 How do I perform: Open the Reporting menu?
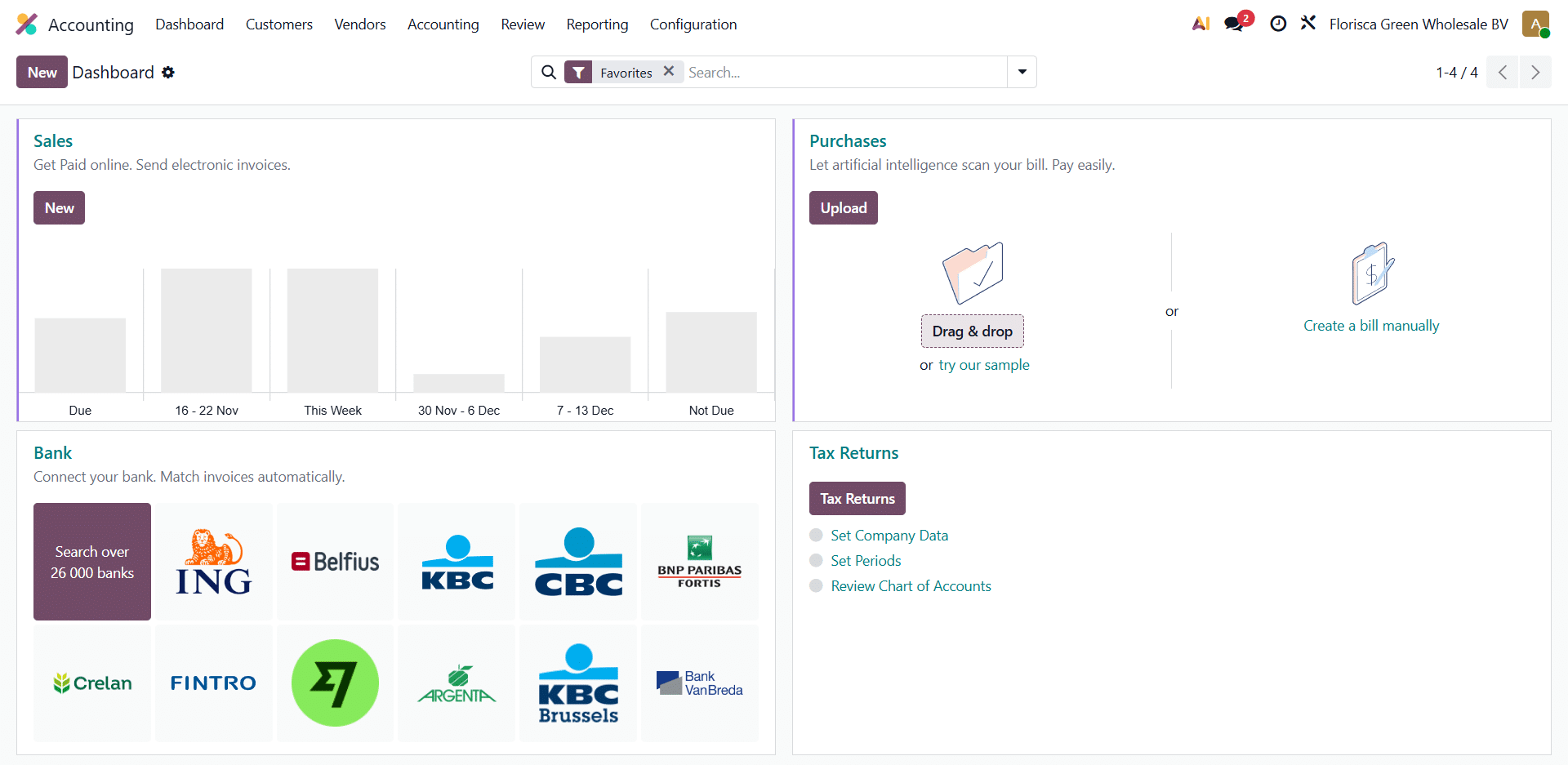[x=598, y=24]
